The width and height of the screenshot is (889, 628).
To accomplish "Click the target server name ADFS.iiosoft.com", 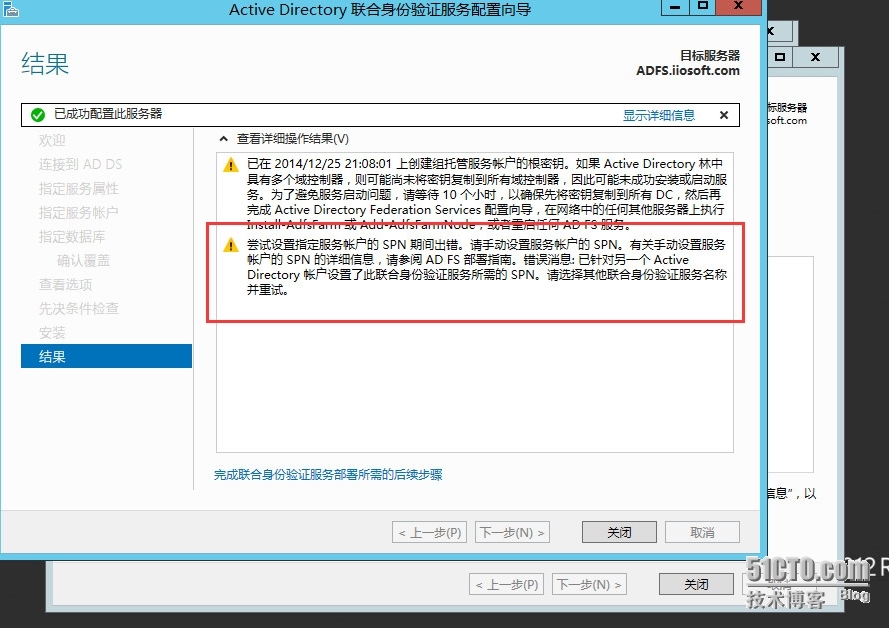I will tap(688, 71).
